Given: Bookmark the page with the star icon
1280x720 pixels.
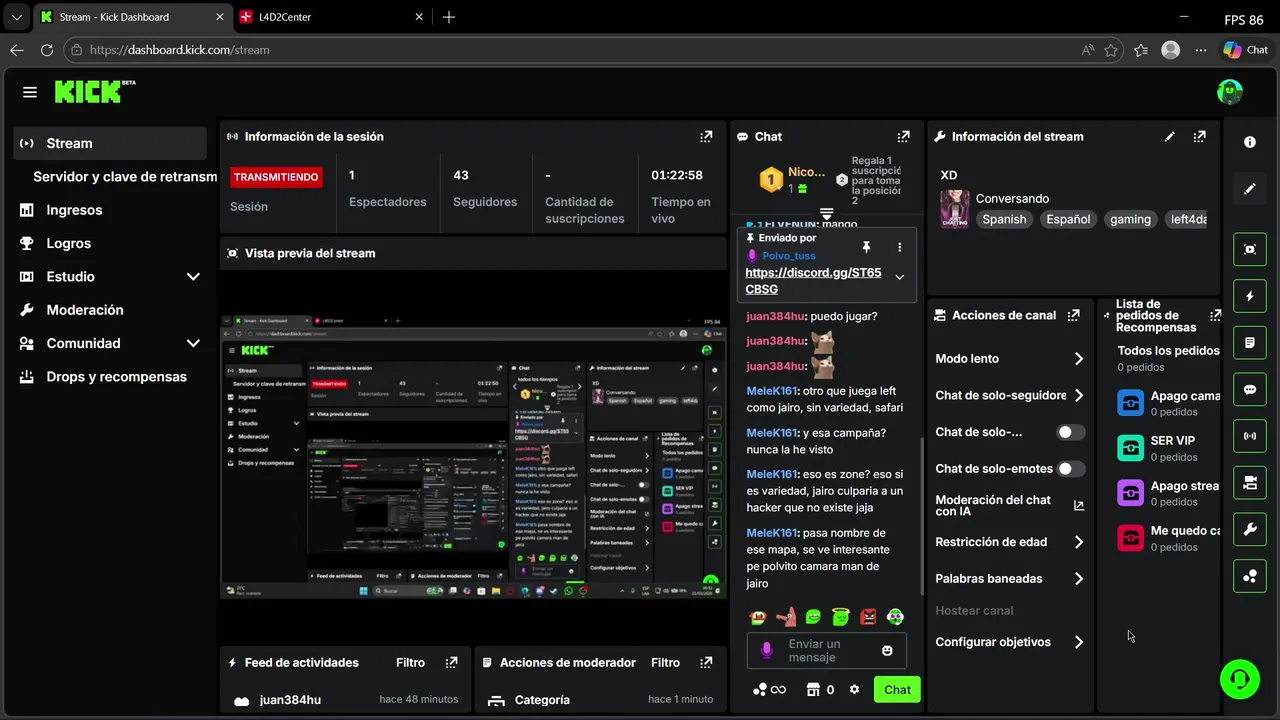Looking at the screenshot, I should [x=1111, y=50].
